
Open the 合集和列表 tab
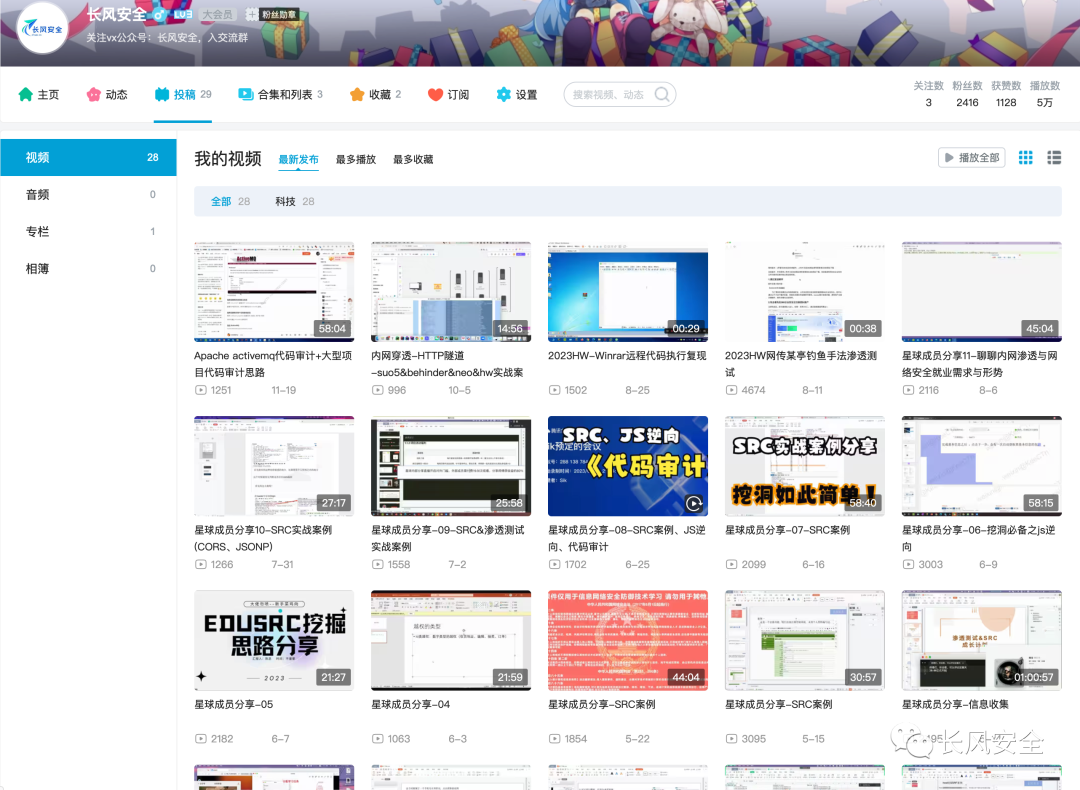280,94
